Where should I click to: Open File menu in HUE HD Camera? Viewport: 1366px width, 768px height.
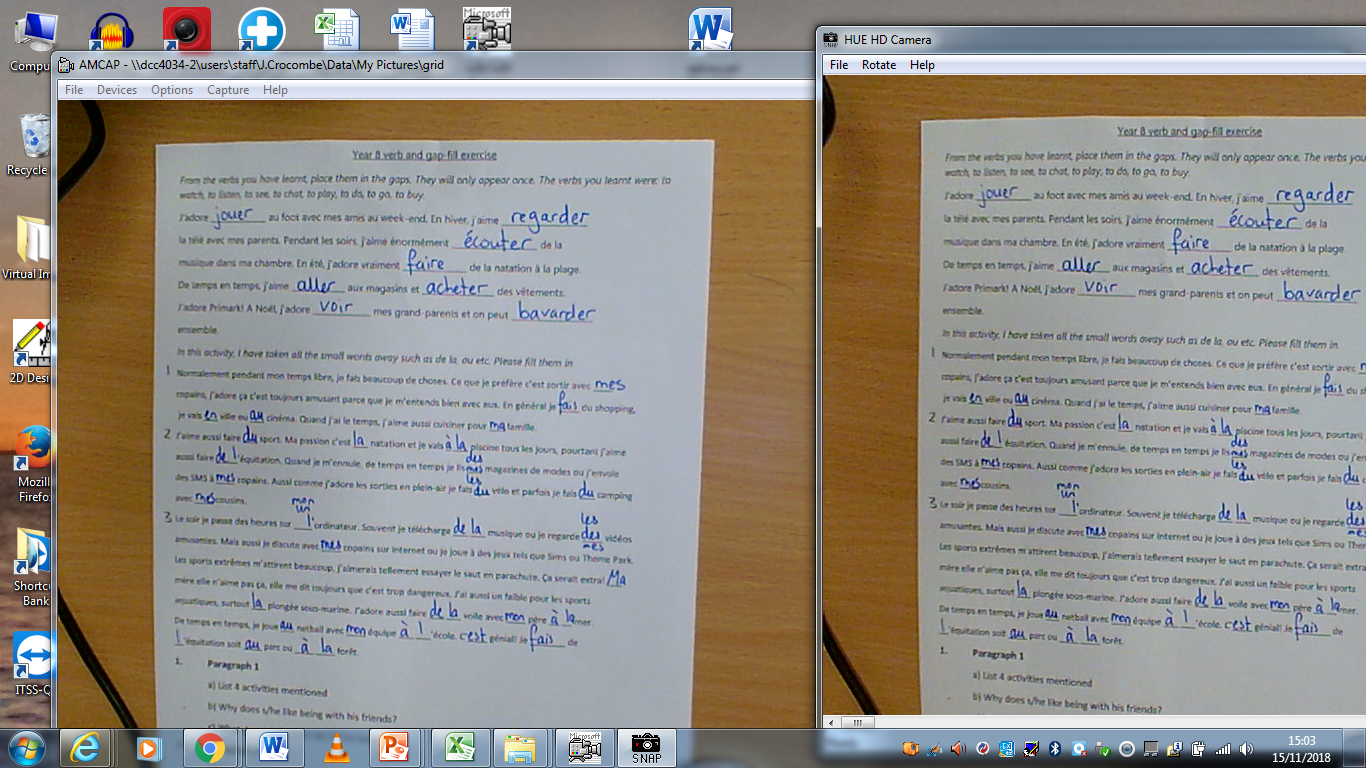(839, 65)
